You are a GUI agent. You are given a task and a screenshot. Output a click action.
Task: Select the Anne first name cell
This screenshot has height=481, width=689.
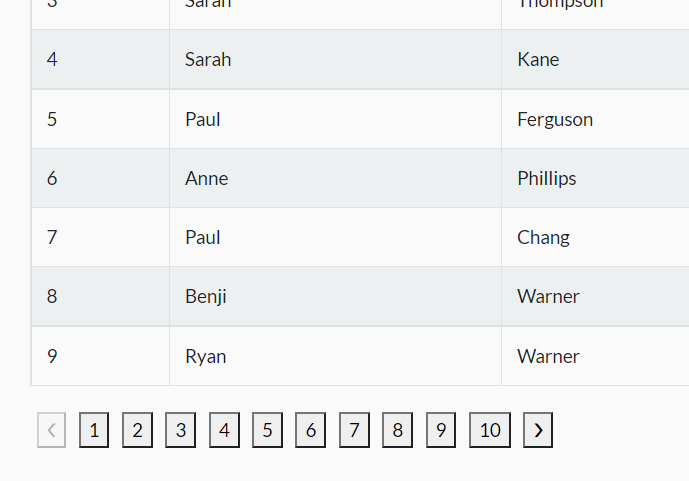335,178
